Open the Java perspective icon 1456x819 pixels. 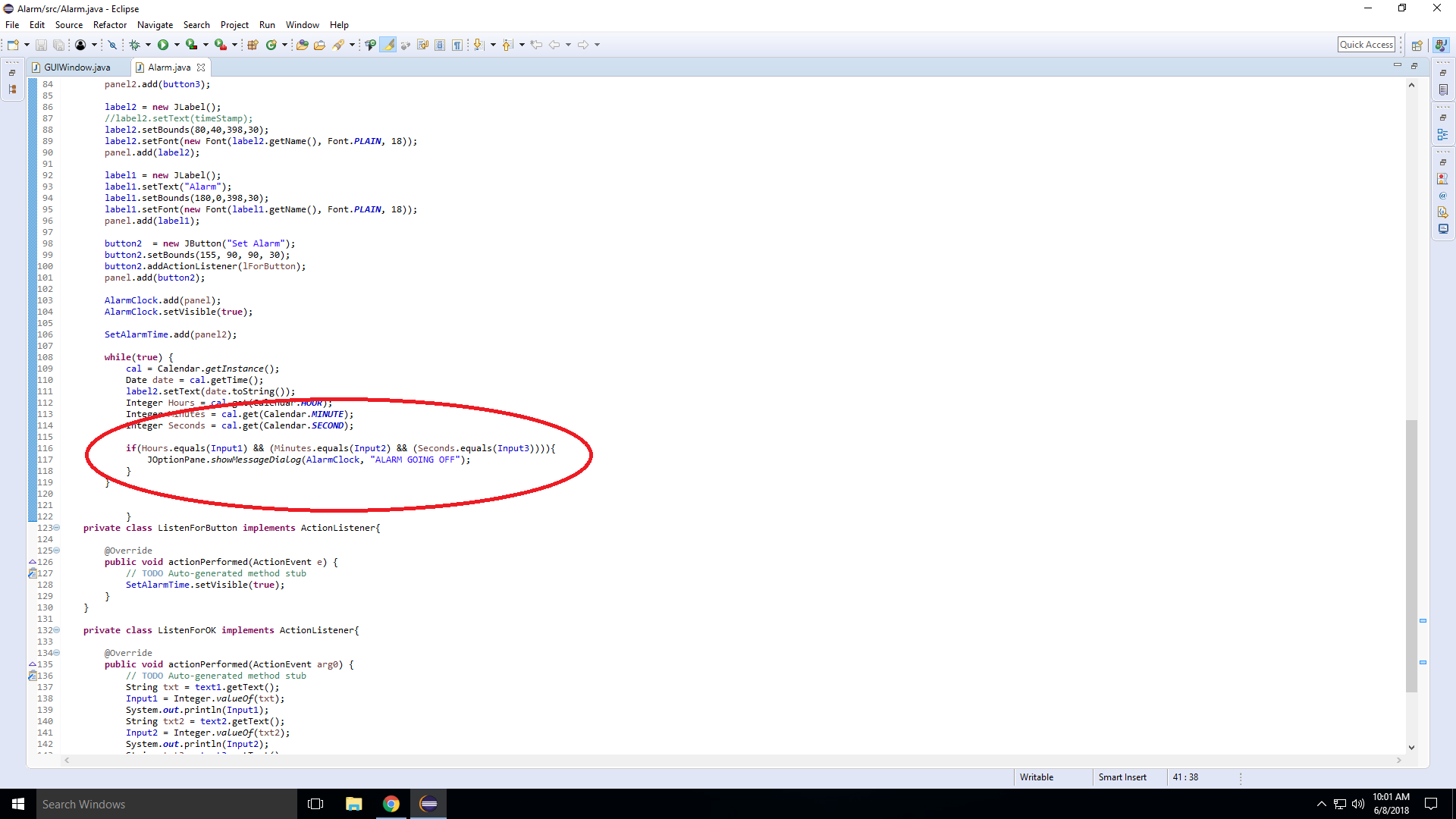(x=1441, y=45)
